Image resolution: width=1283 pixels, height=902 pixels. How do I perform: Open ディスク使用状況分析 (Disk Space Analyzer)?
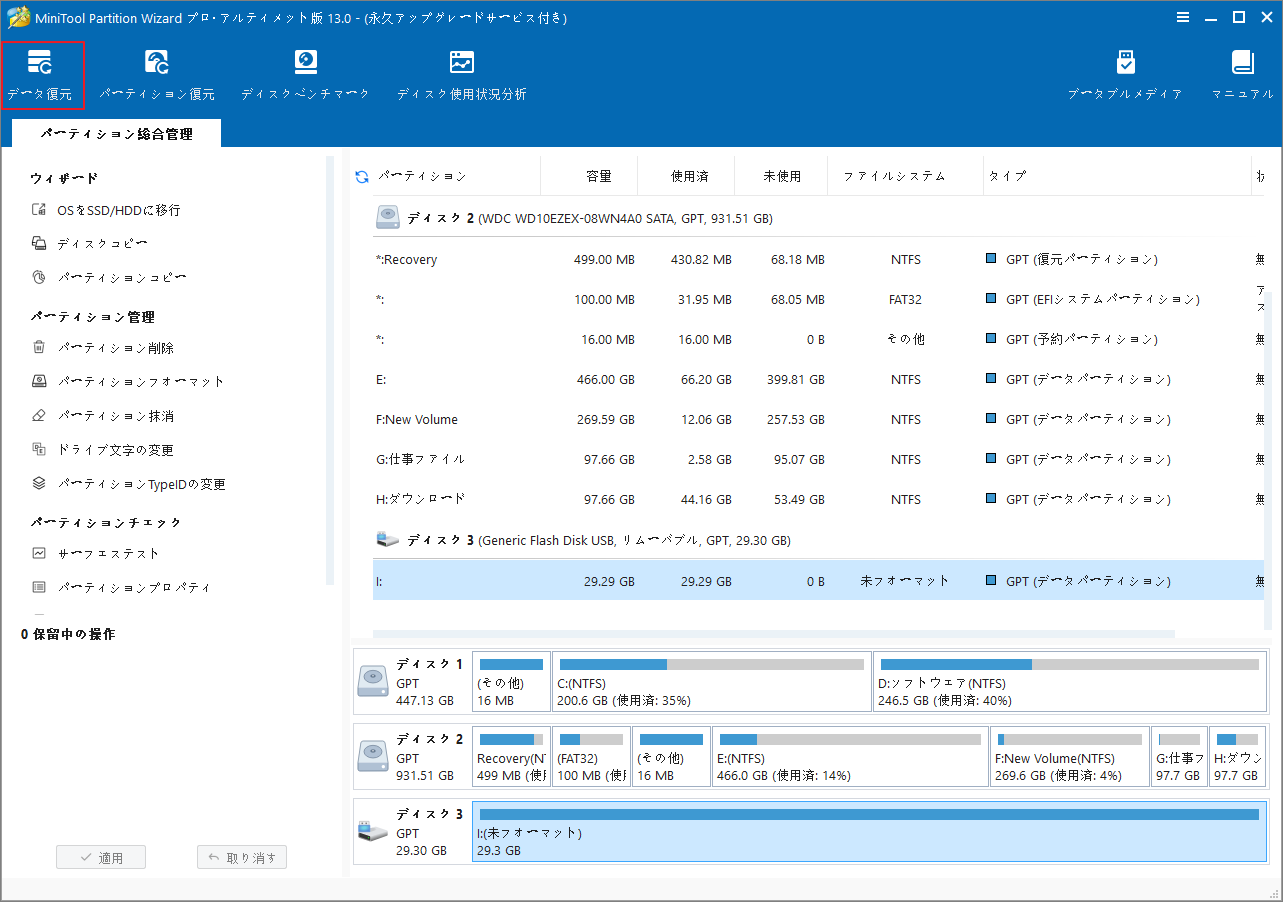[461, 73]
